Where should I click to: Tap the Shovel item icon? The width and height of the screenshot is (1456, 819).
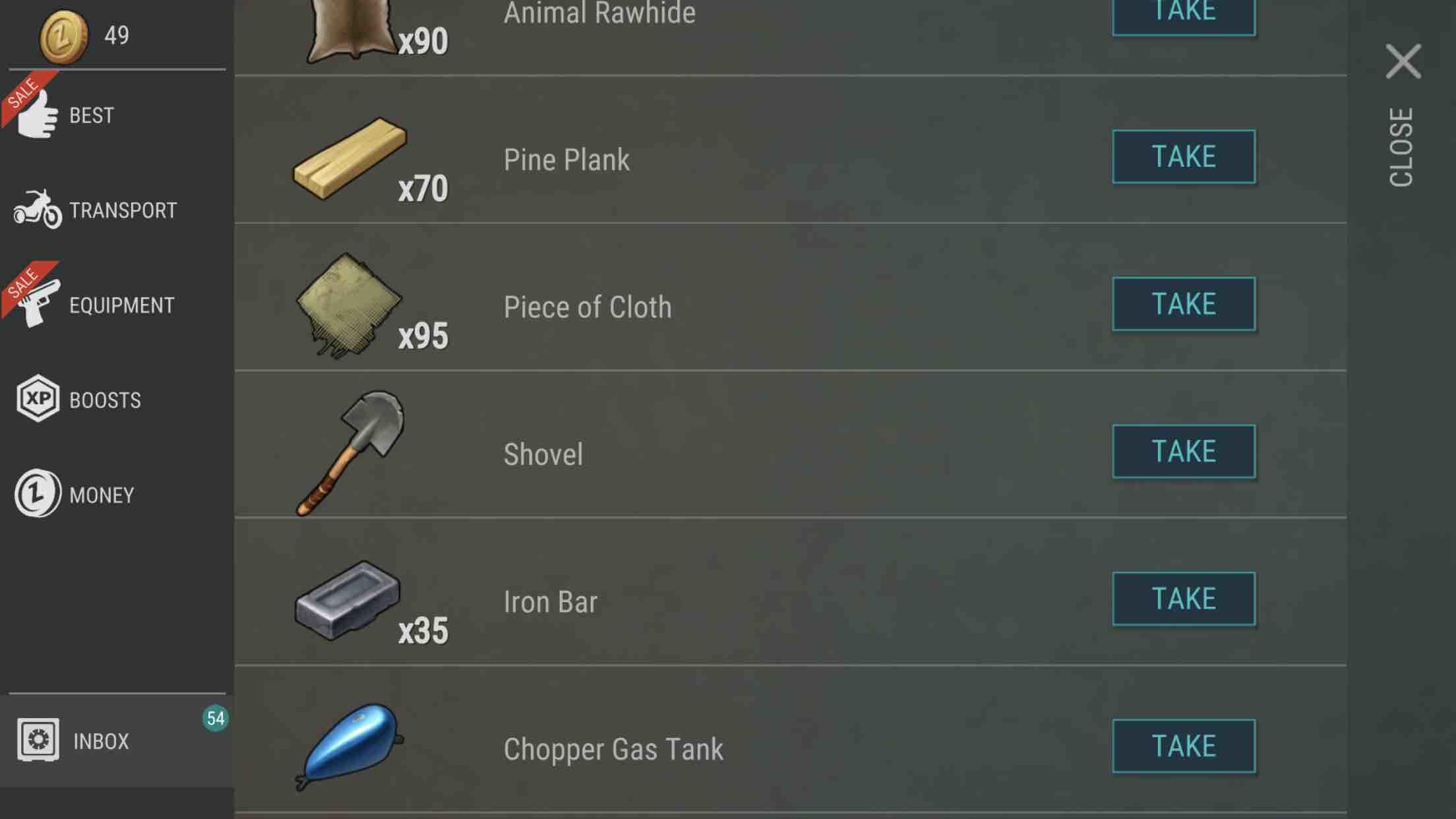[x=350, y=453]
